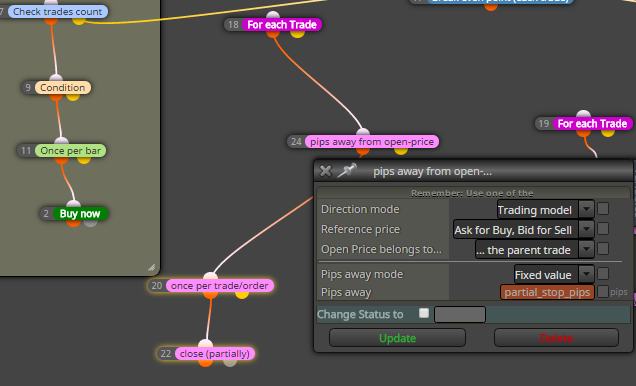The height and width of the screenshot is (386, 636).
Task: Click the yellow output dot of block 18
Action: click(x=297, y=33)
